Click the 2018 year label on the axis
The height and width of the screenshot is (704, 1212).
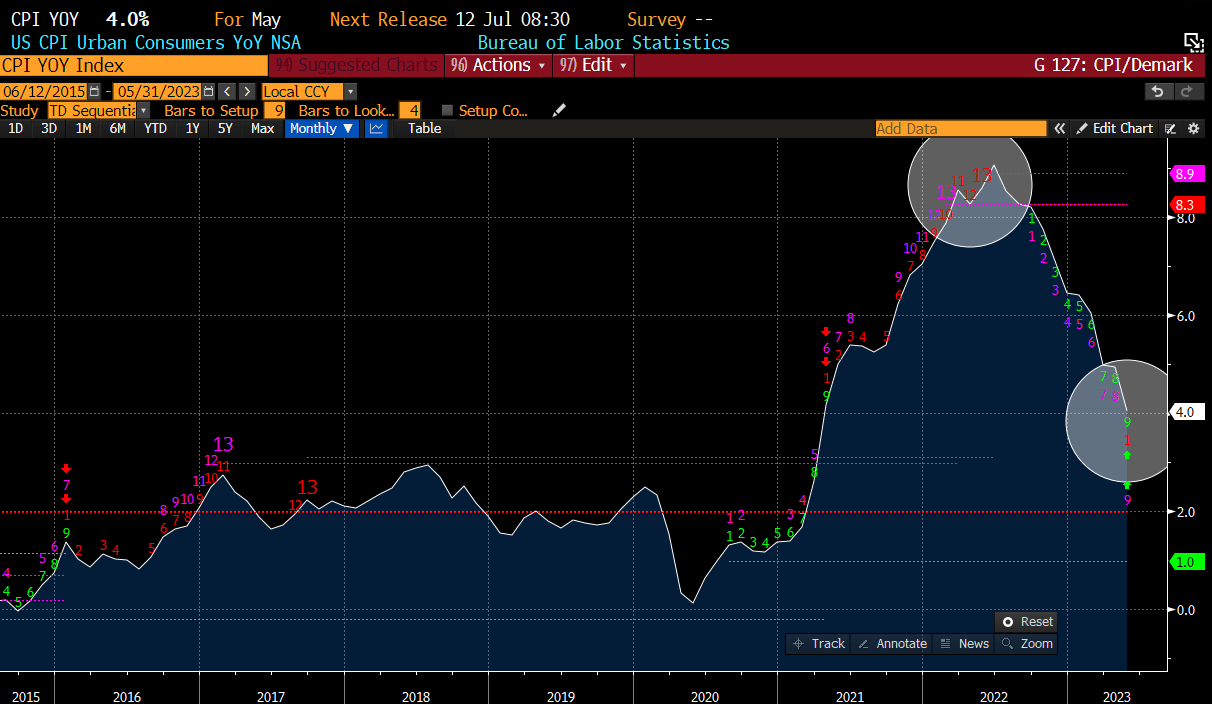[x=416, y=696]
